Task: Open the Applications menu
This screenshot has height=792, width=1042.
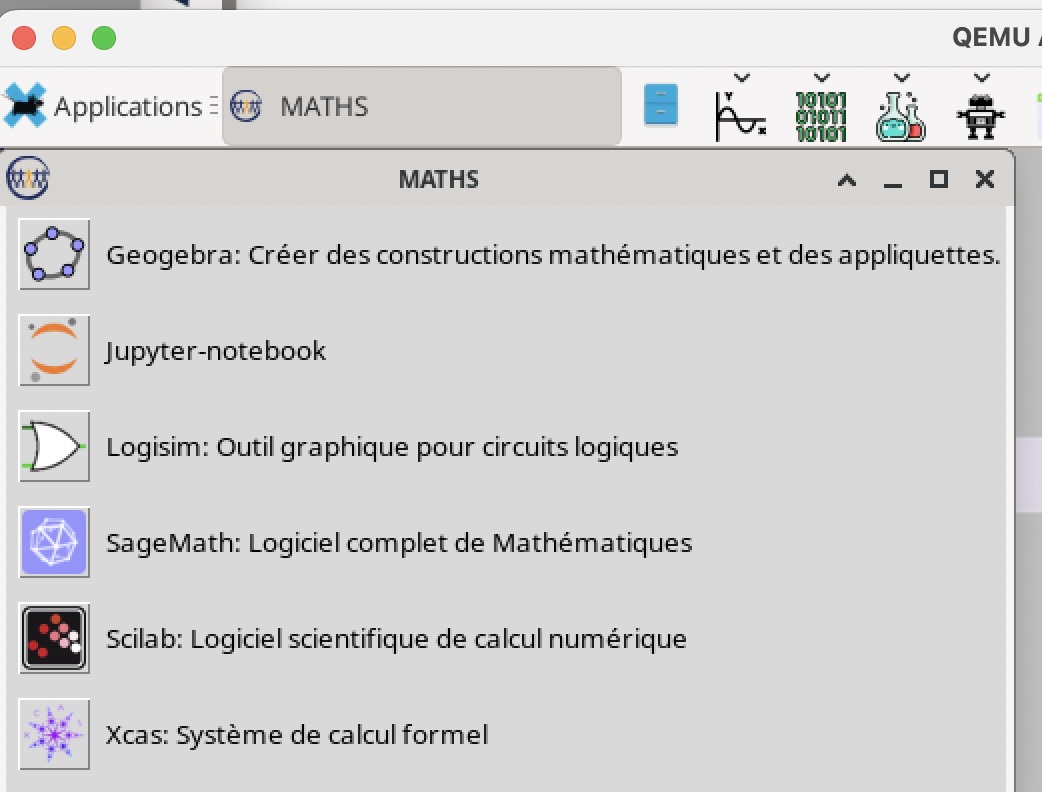Action: pyautogui.click(x=102, y=106)
